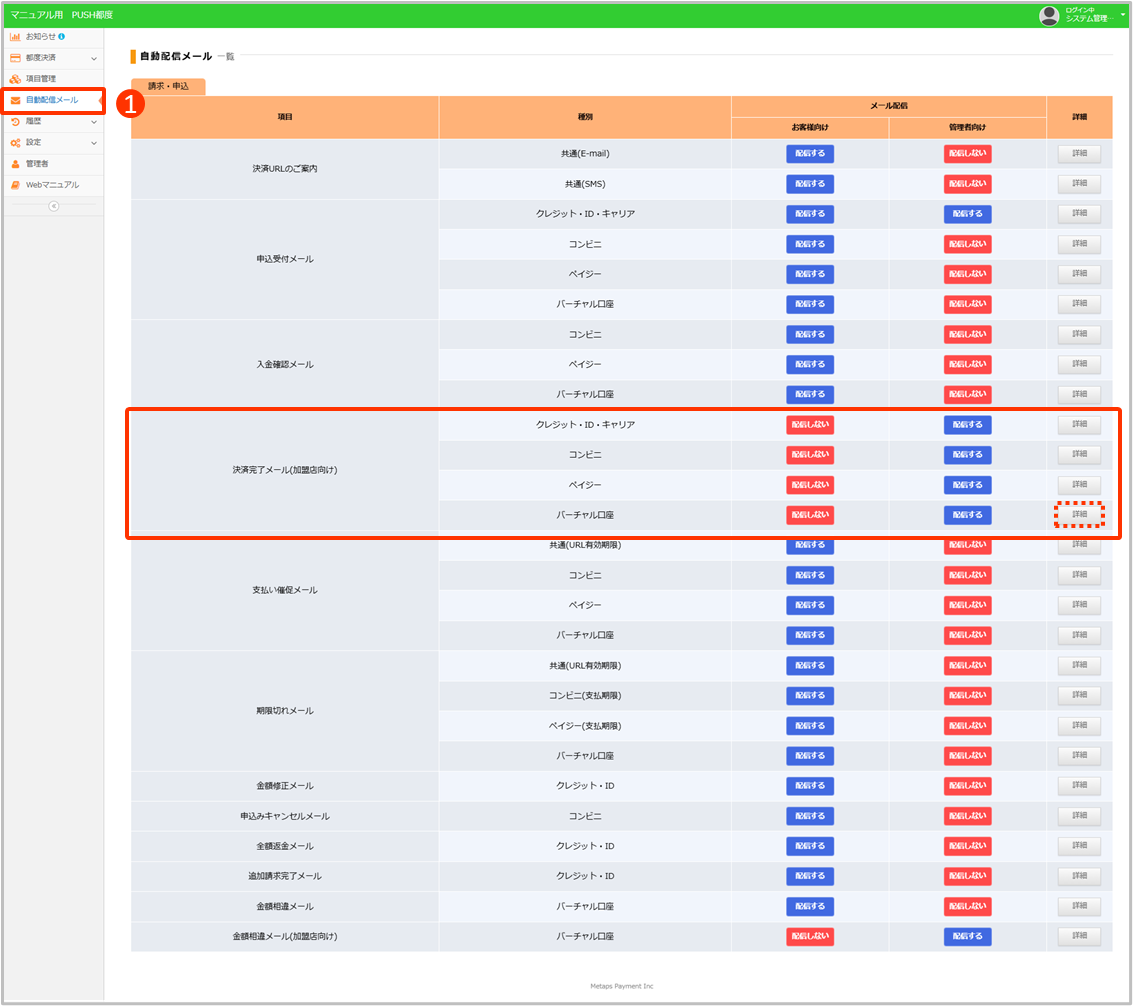Open 詳細 for 決済完了メール バーチャル口座 row
Viewport: 1133px width, 1006px height.
(1079, 514)
